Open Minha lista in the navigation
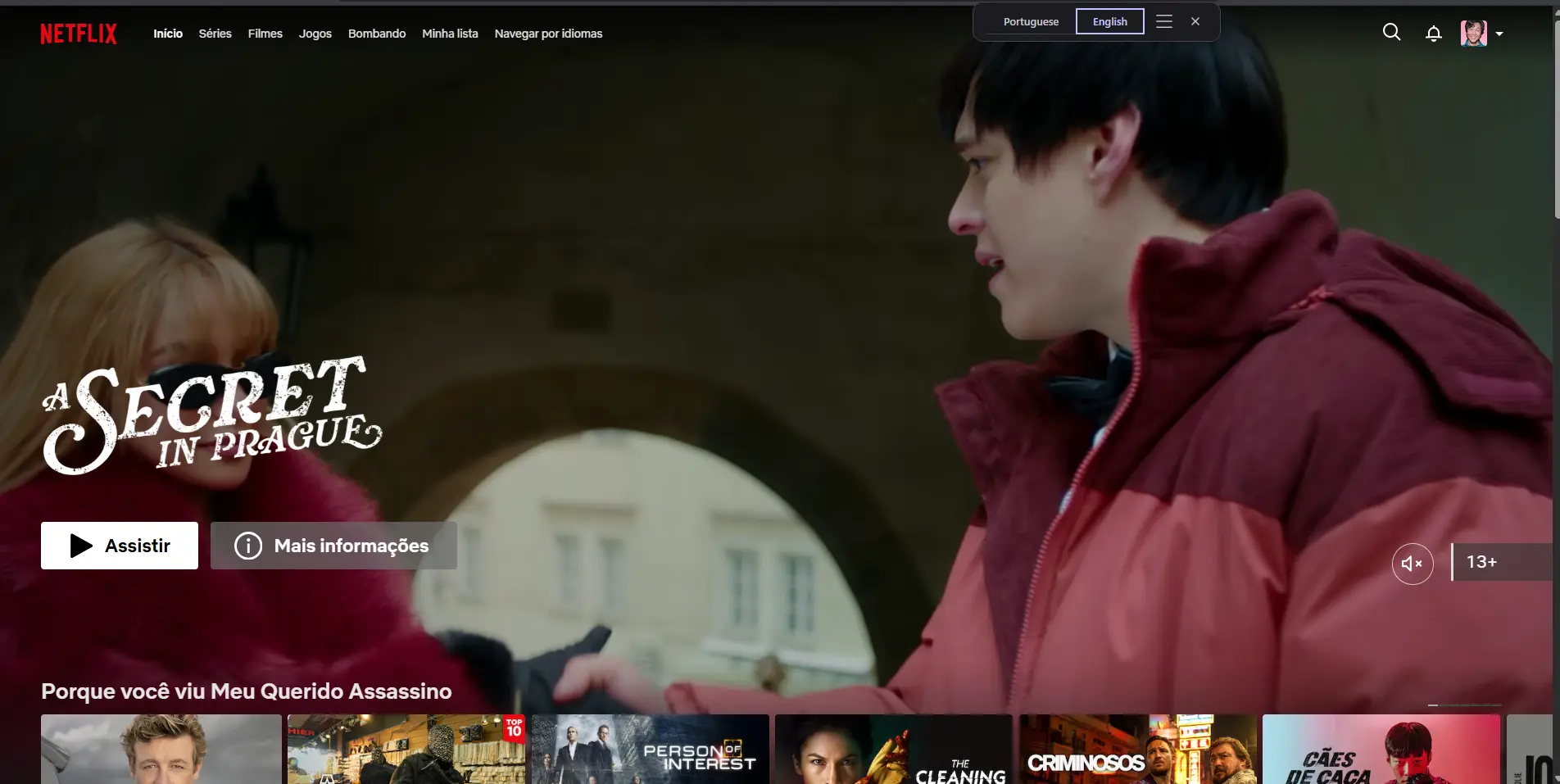The height and width of the screenshot is (784, 1560). click(x=450, y=34)
